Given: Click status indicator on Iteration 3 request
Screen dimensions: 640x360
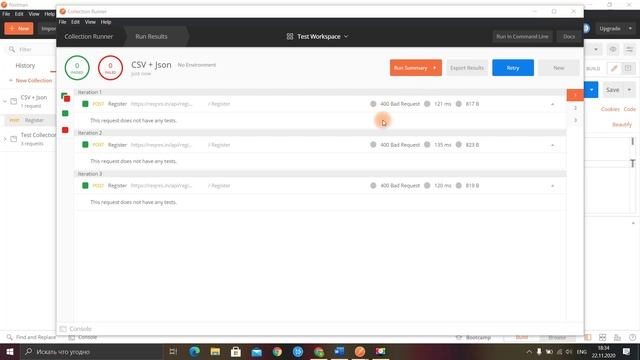Looking at the screenshot, I should 85,185.
